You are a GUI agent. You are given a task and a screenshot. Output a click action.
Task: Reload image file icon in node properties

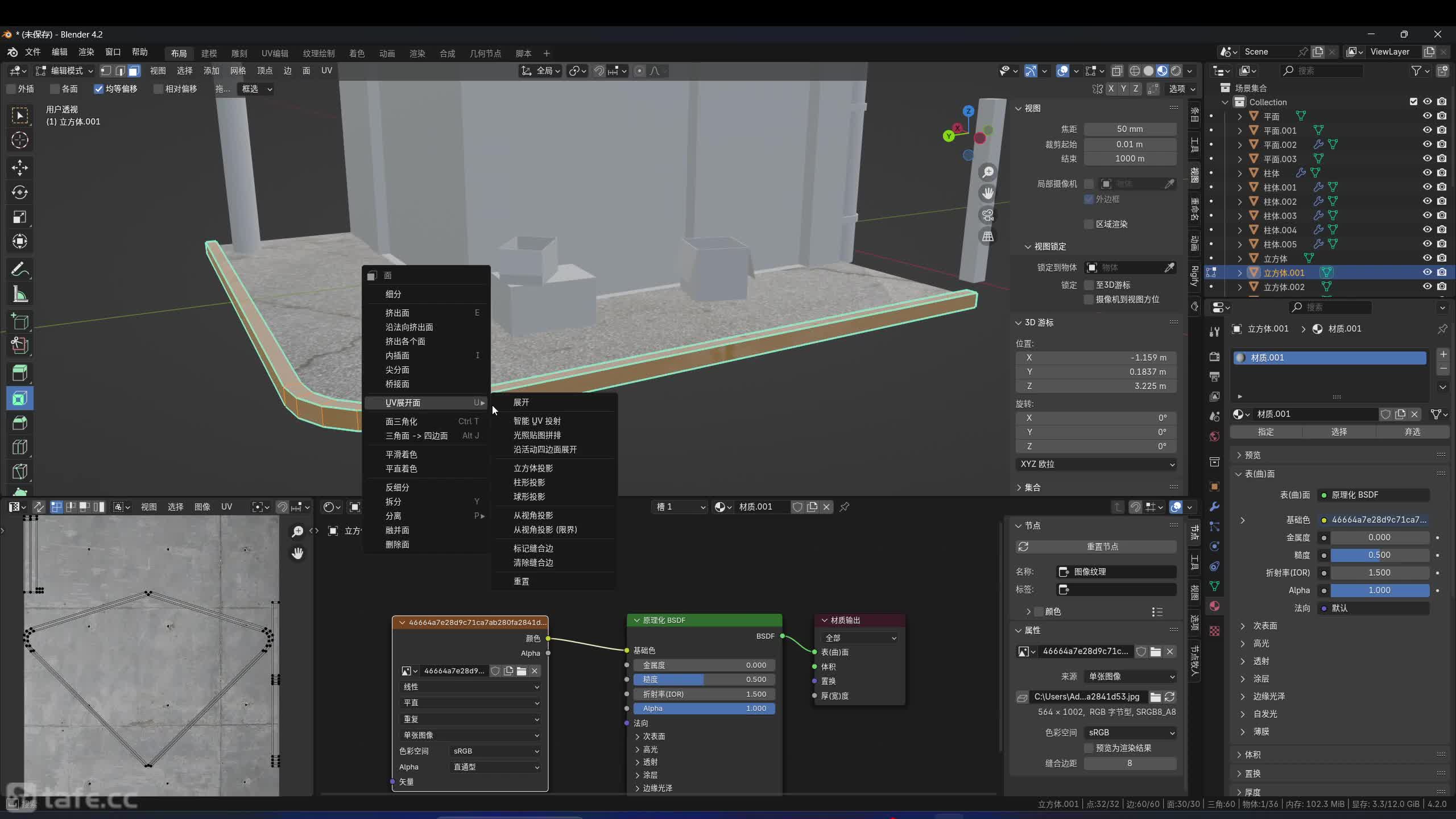pyautogui.click(x=1170, y=697)
